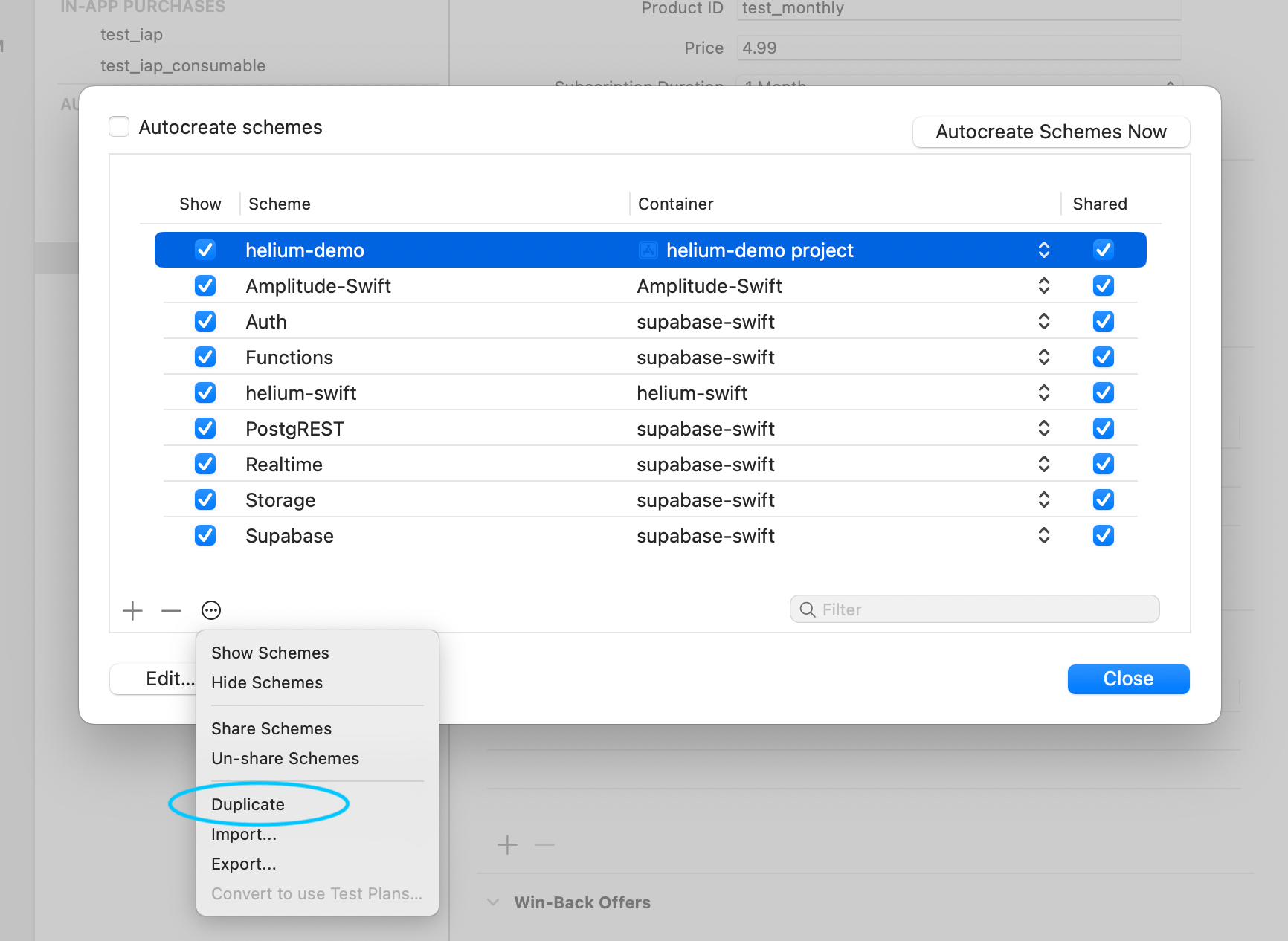This screenshot has height=941, width=1288.
Task: Click into the Filter search field
Action: 974,609
